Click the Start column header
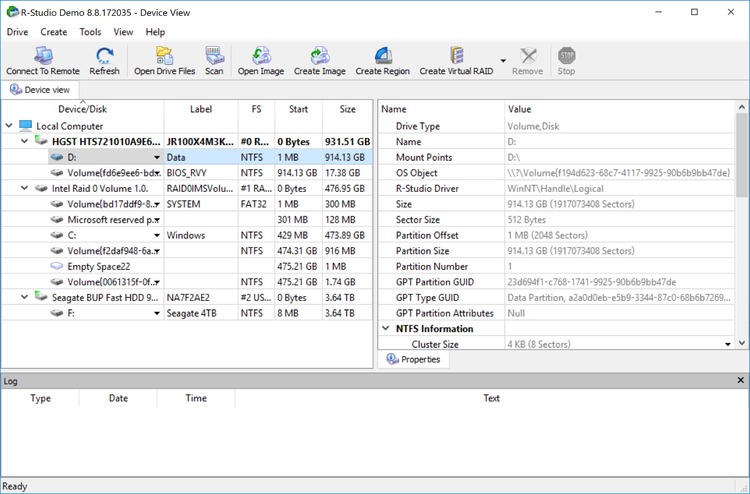Screen dimensions: 750x494 point(298,109)
